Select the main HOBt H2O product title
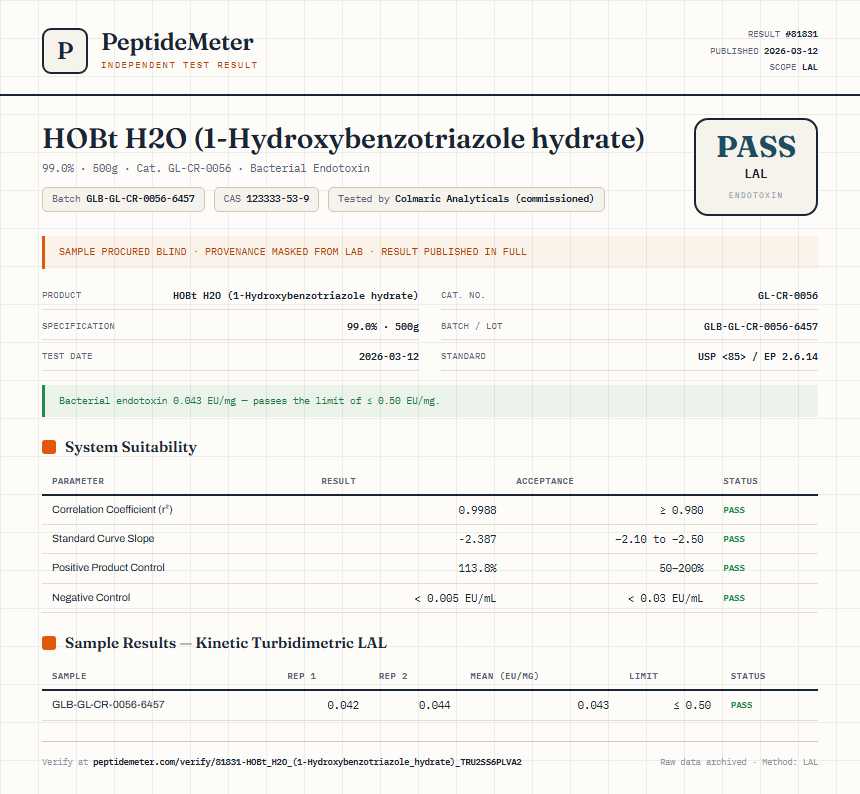The height and width of the screenshot is (794, 860). coord(343,139)
